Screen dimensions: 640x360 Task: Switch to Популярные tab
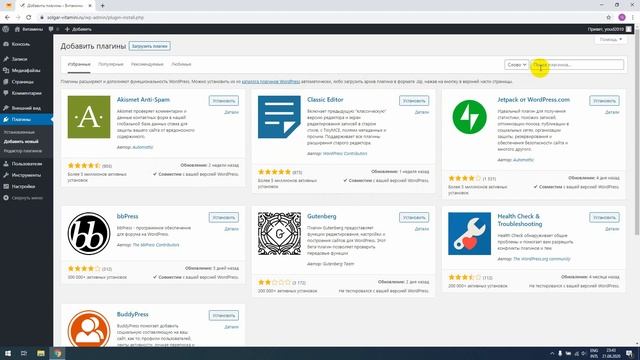pyautogui.click(x=111, y=64)
